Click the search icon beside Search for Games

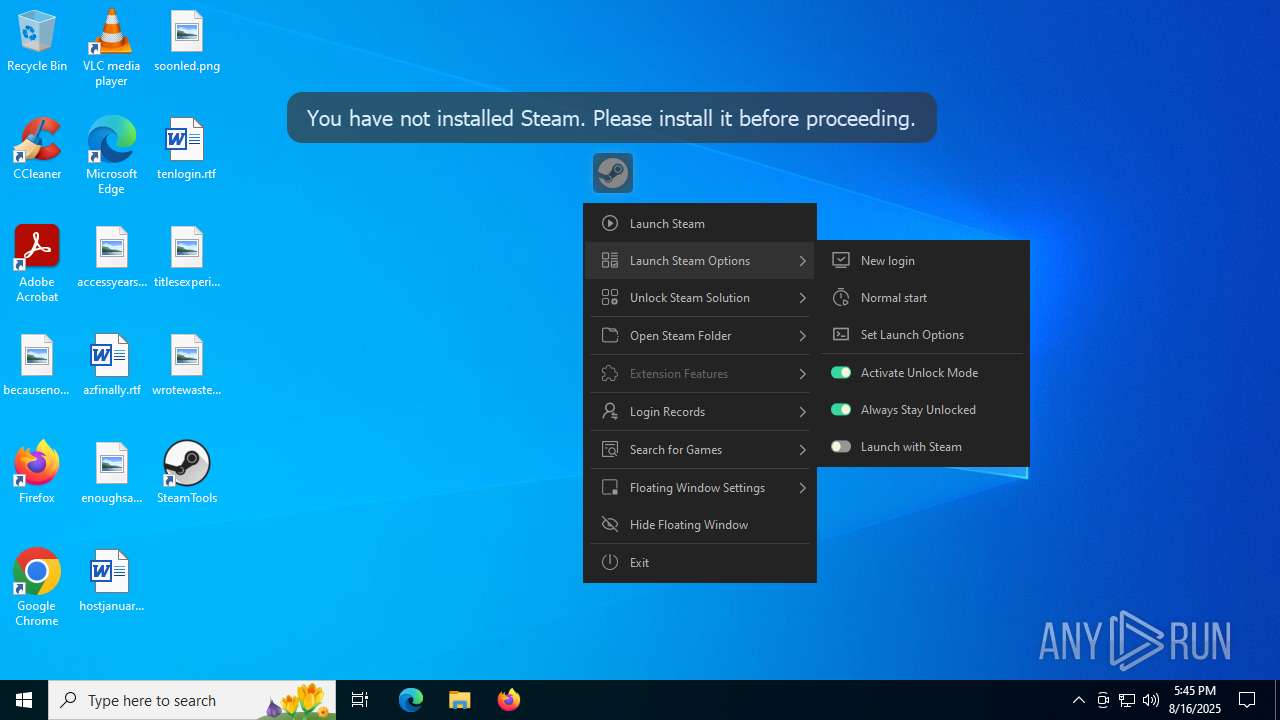point(610,449)
